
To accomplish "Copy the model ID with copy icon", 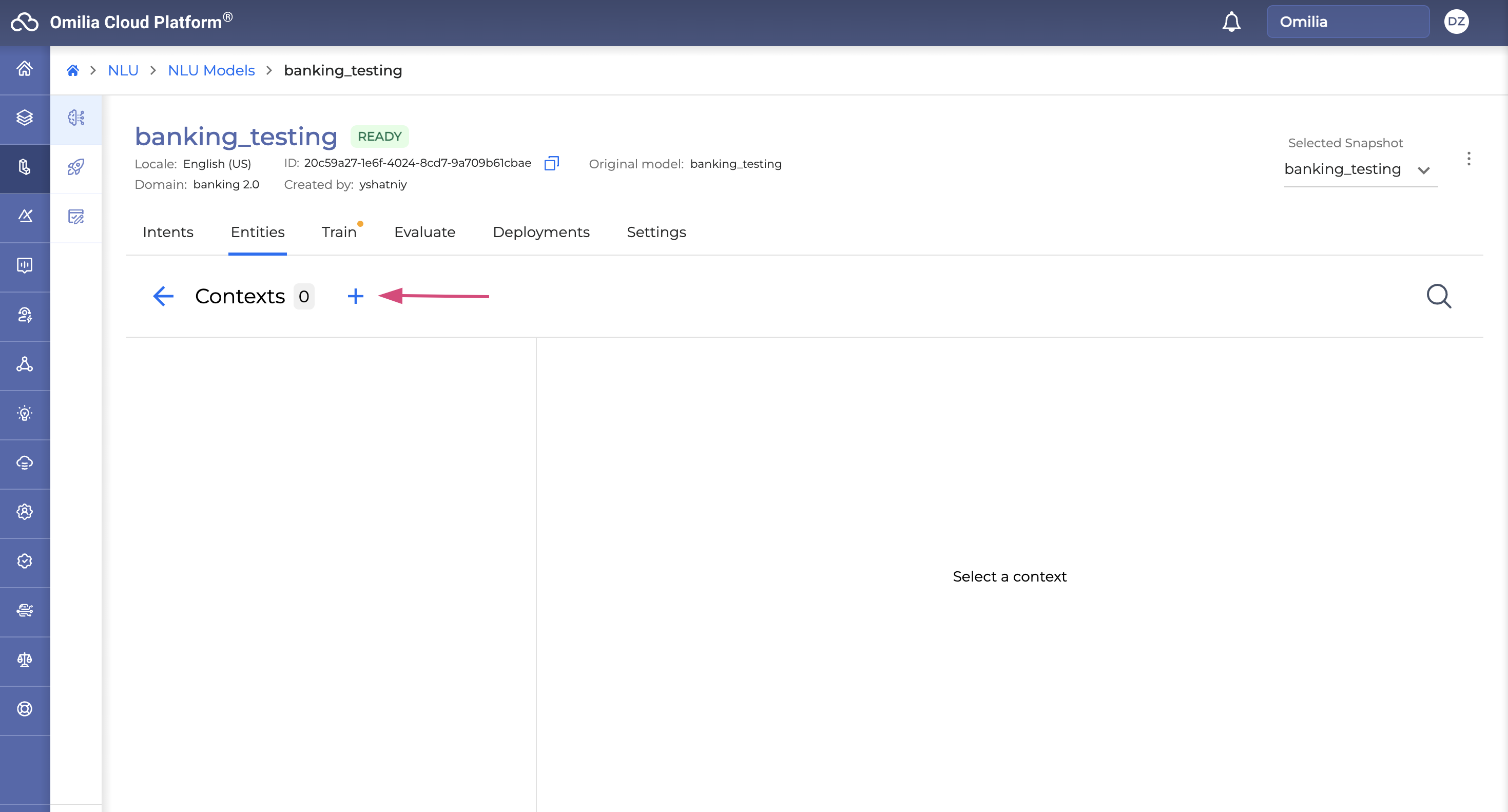I will pos(551,163).
